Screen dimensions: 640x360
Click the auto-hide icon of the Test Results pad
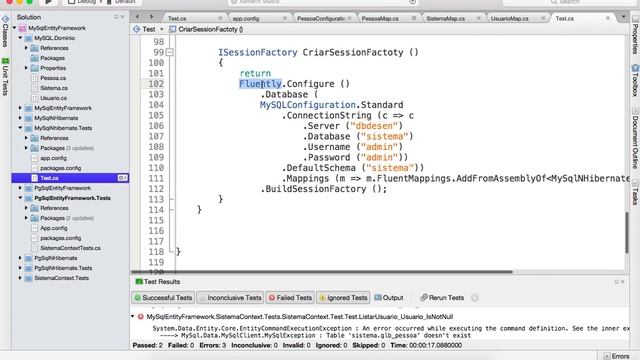pos(617,282)
